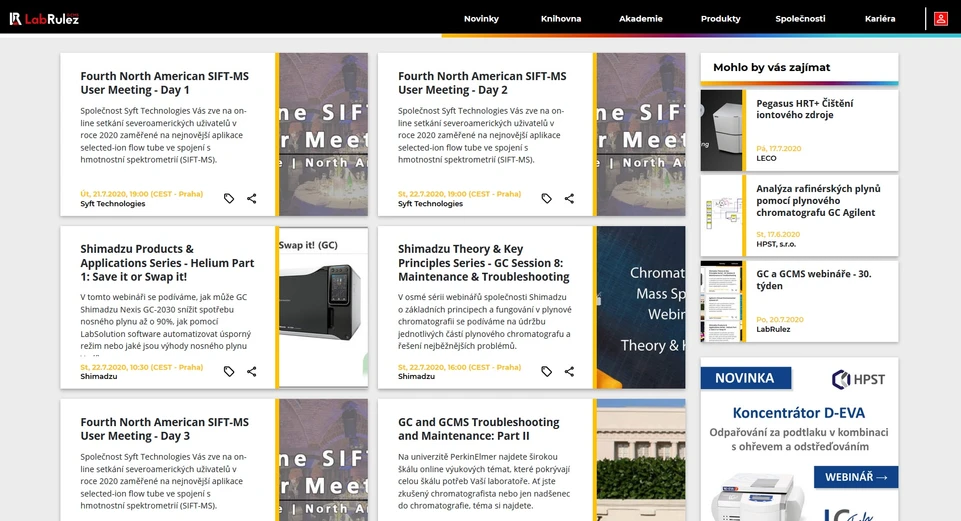The width and height of the screenshot is (961, 521).
Task: Share the SIFT-MS User Meeting Day 2 card
Action: point(569,199)
